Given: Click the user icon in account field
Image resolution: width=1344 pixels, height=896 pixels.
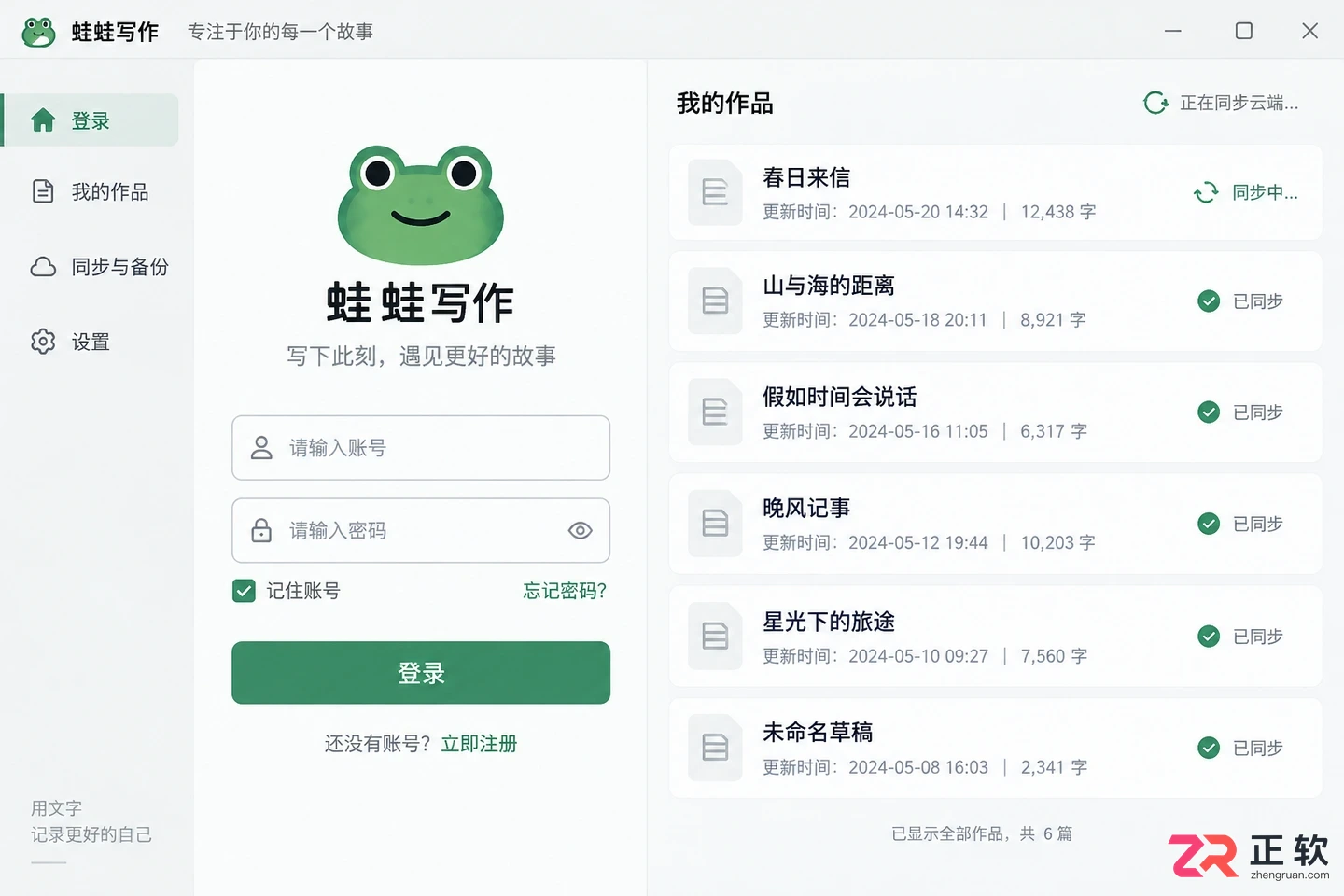Looking at the screenshot, I should pyautogui.click(x=261, y=448).
